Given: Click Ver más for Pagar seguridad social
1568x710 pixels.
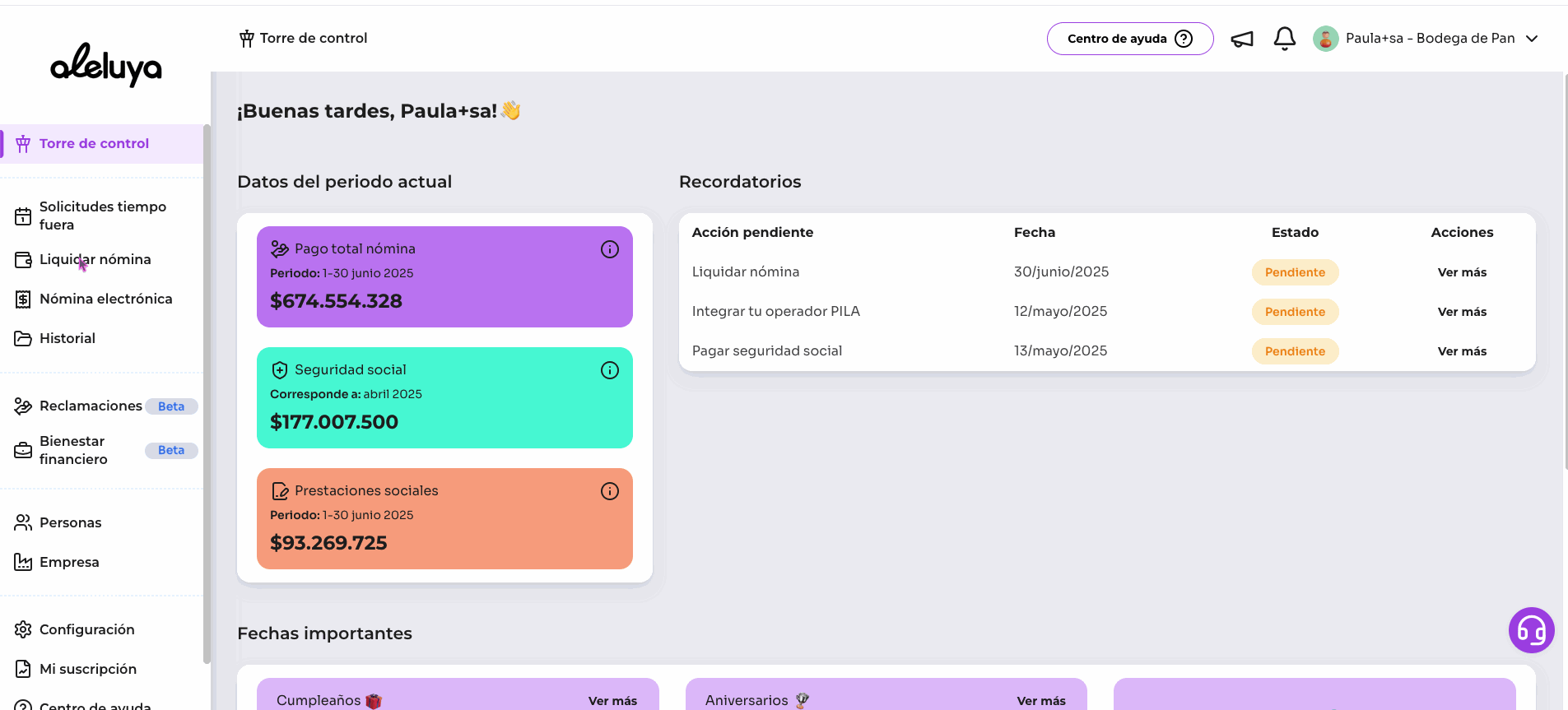Looking at the screenshot, I should (x=1462, y=351).
